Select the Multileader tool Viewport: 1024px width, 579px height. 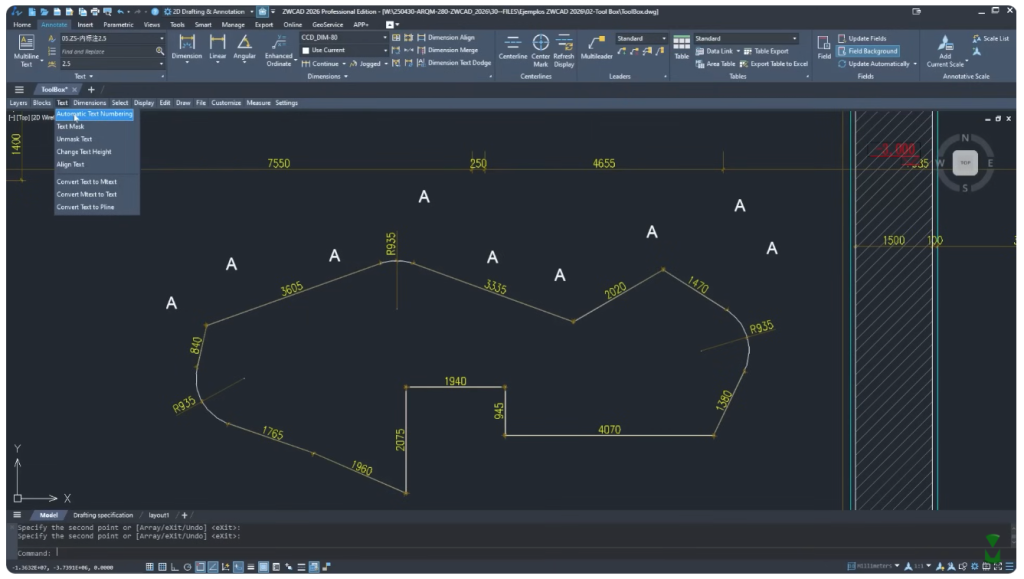tap(596, 47)
